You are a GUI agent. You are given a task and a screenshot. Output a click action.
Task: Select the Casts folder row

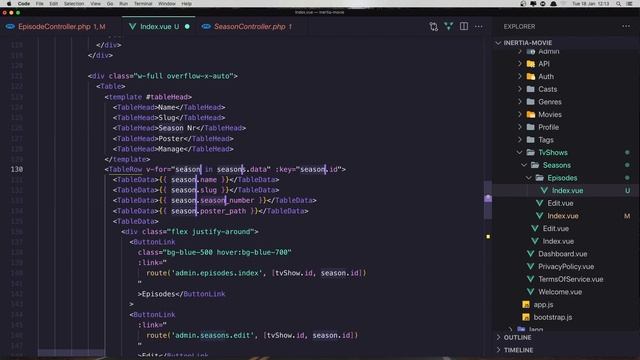(565, 89)
